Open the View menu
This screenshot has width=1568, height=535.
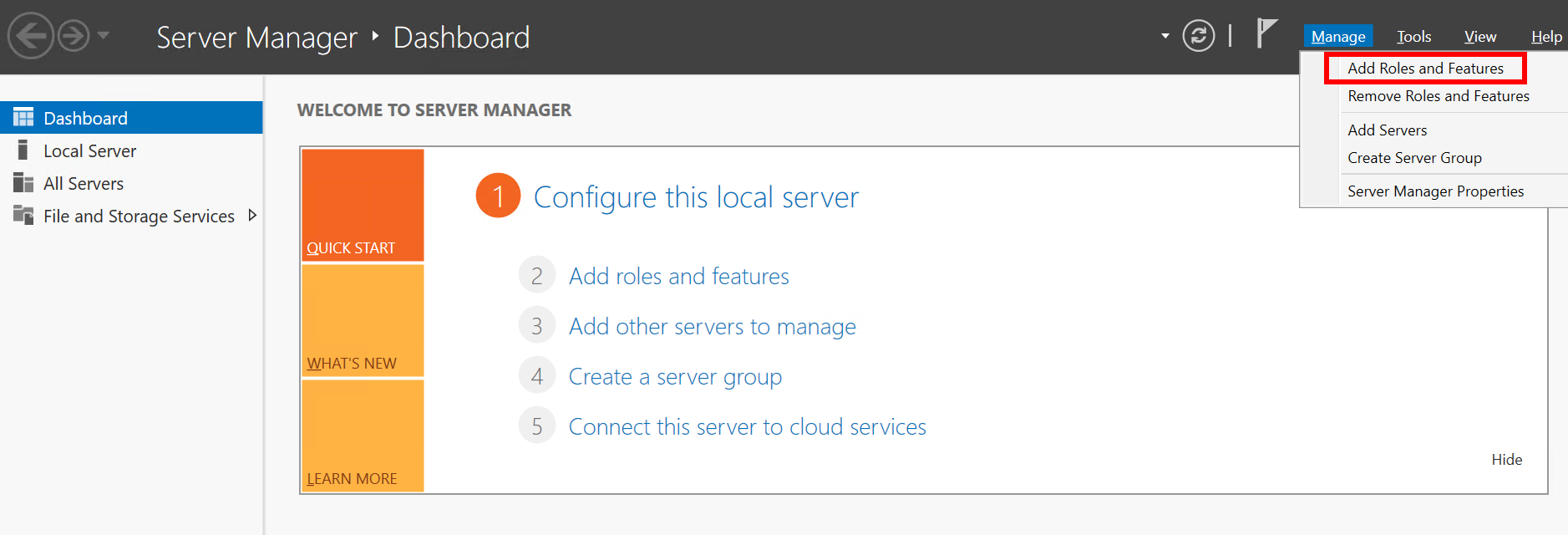coord(1480,36)
